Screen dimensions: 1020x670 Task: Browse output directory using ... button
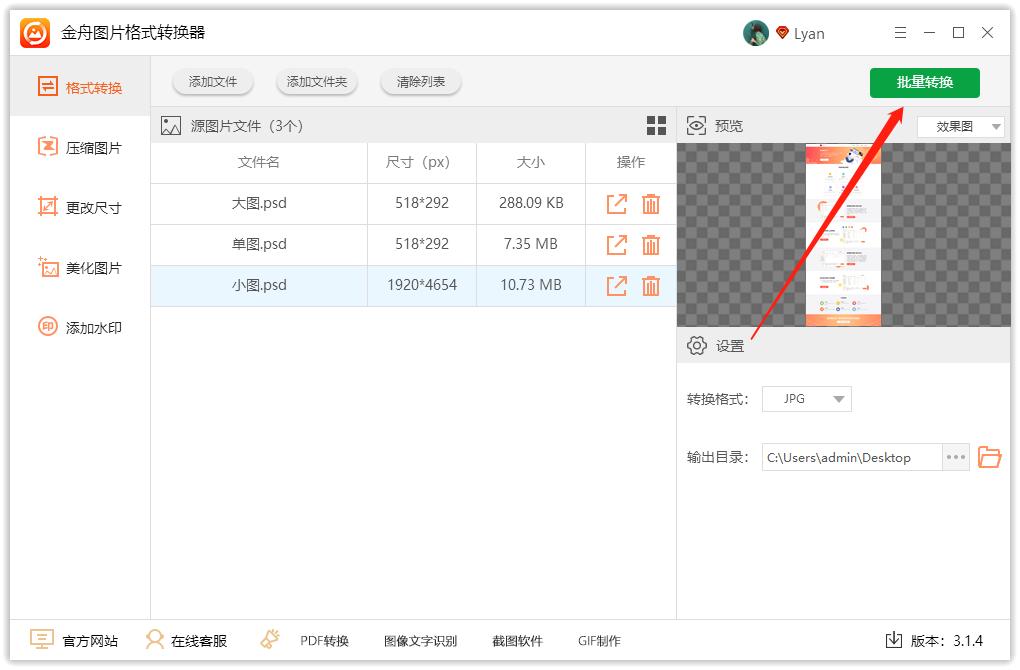pos(954,457)
